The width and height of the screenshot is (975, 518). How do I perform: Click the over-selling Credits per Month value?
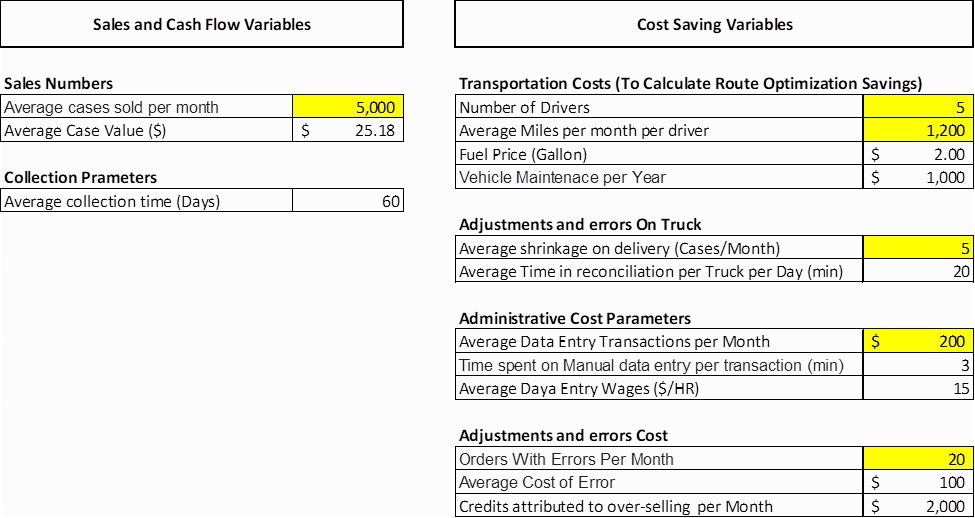tap(917, 506)
